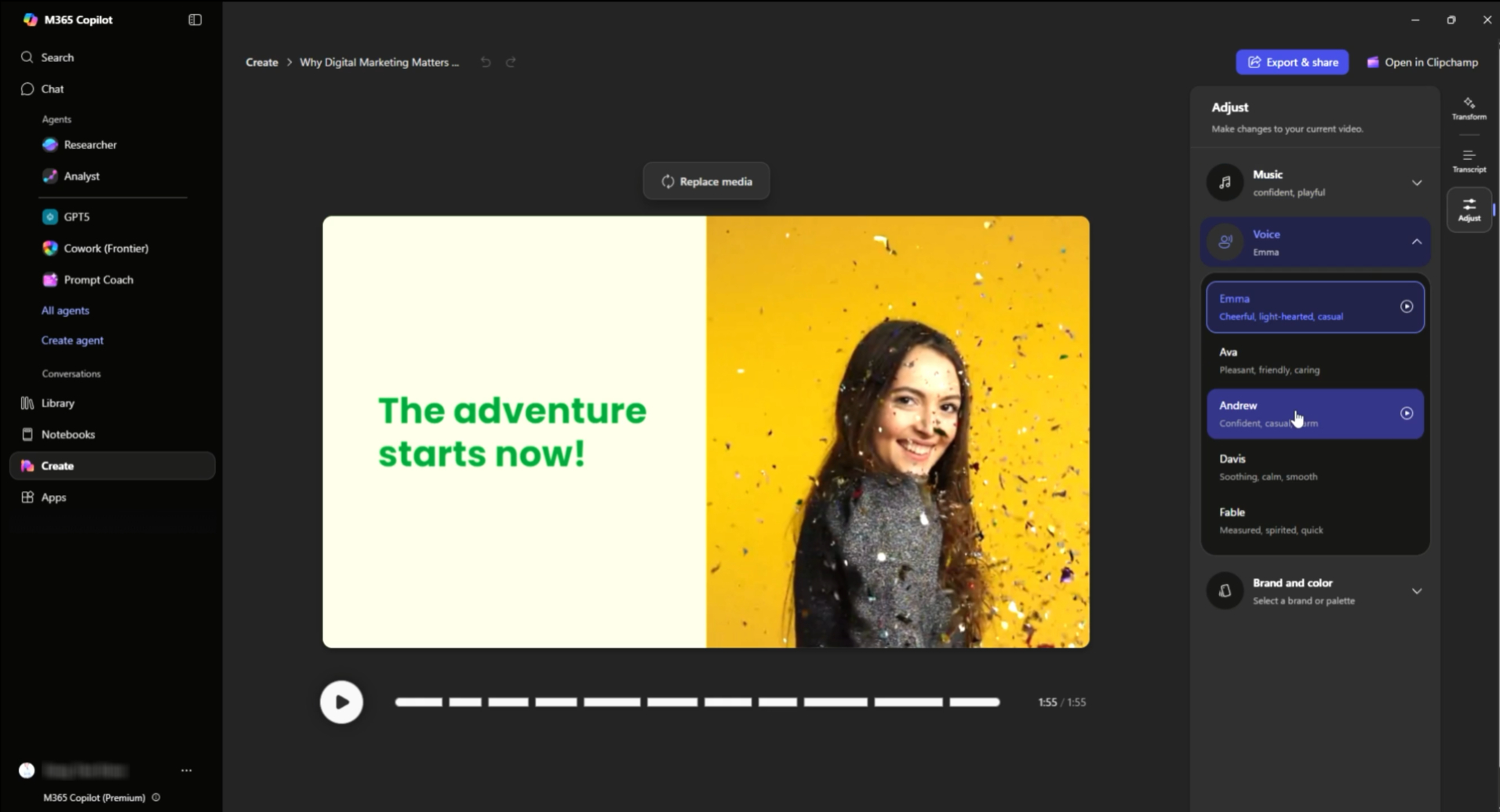Click the Search magnifier icon
Image resolution: width=1500 pixels, height=812 pixels.
(x=27, y=57)
